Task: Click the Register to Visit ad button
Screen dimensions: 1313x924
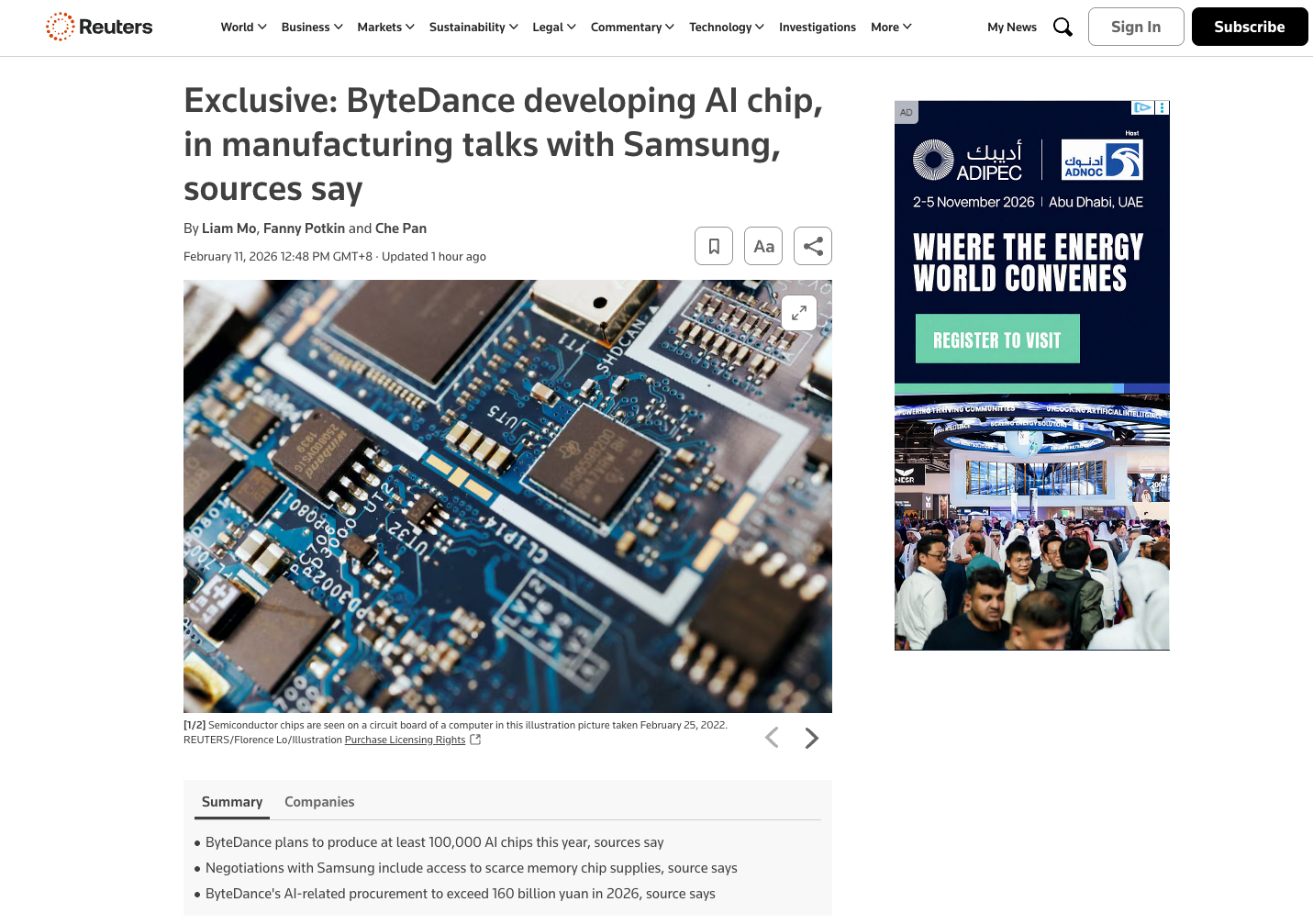Action: [997, 340]
